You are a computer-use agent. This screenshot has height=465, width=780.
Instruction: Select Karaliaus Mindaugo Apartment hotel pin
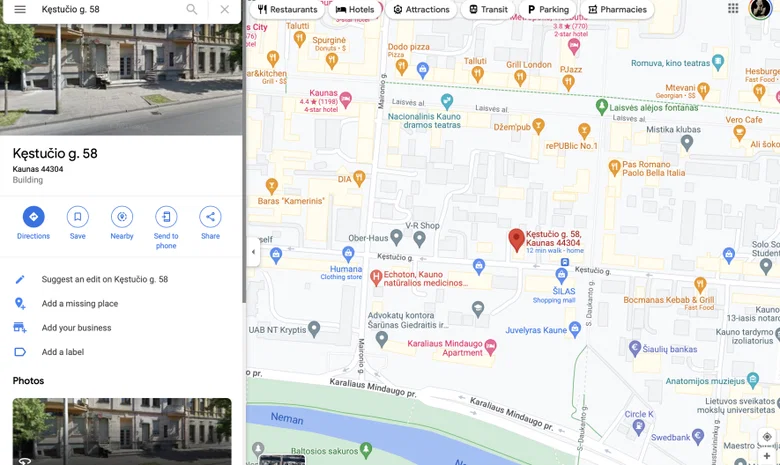click(490, 347)
